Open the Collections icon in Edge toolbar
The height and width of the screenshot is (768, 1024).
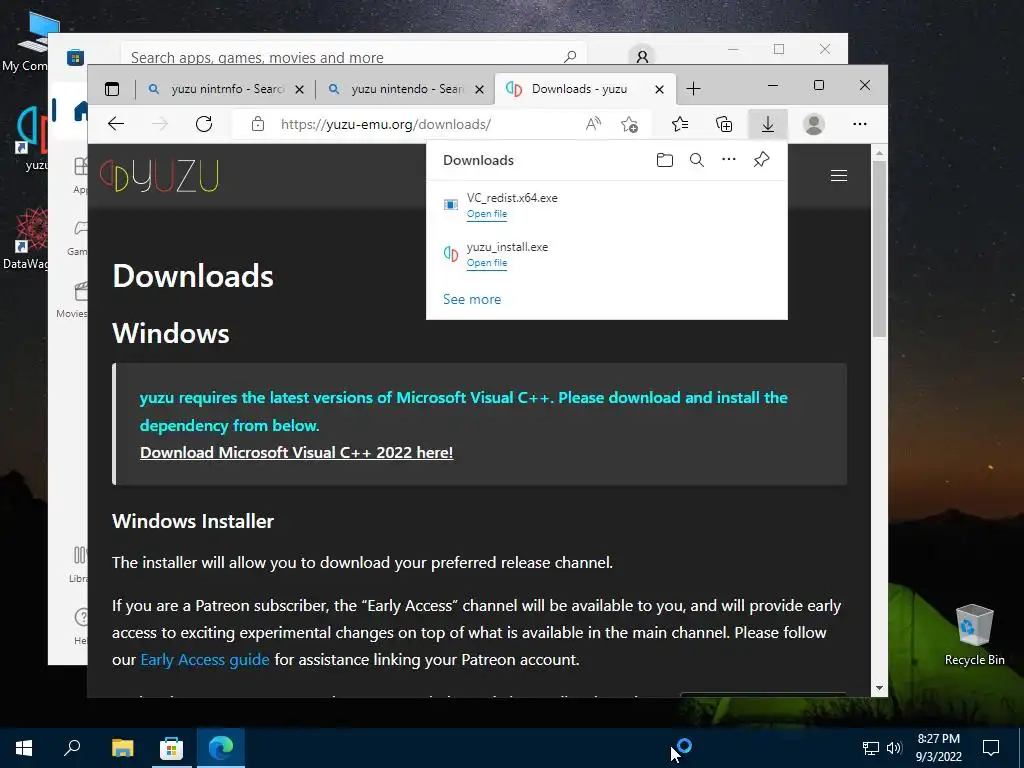click(x=724, y=124)
